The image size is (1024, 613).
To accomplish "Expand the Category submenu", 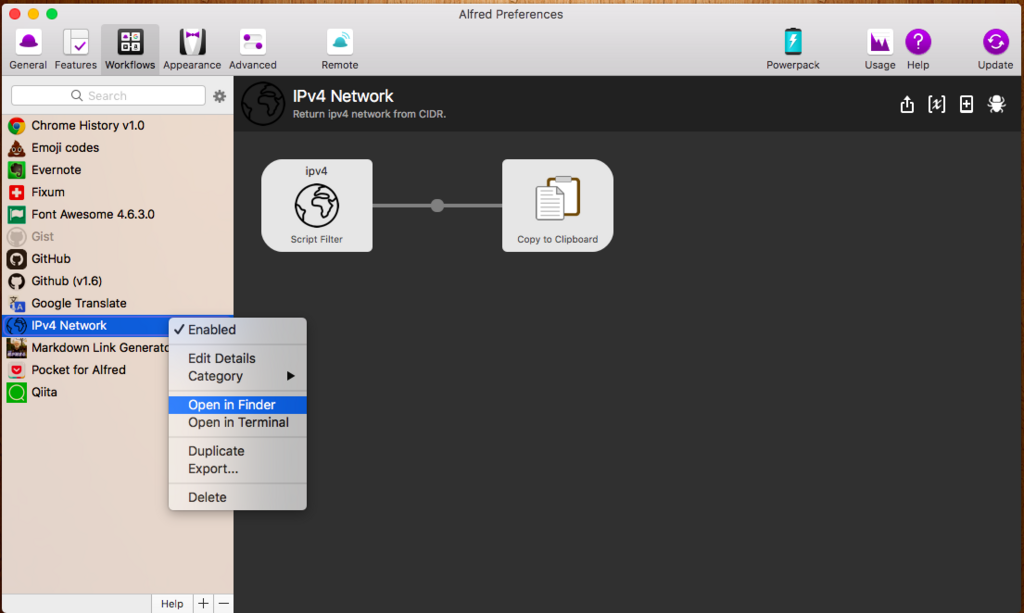I will point(238,376).
